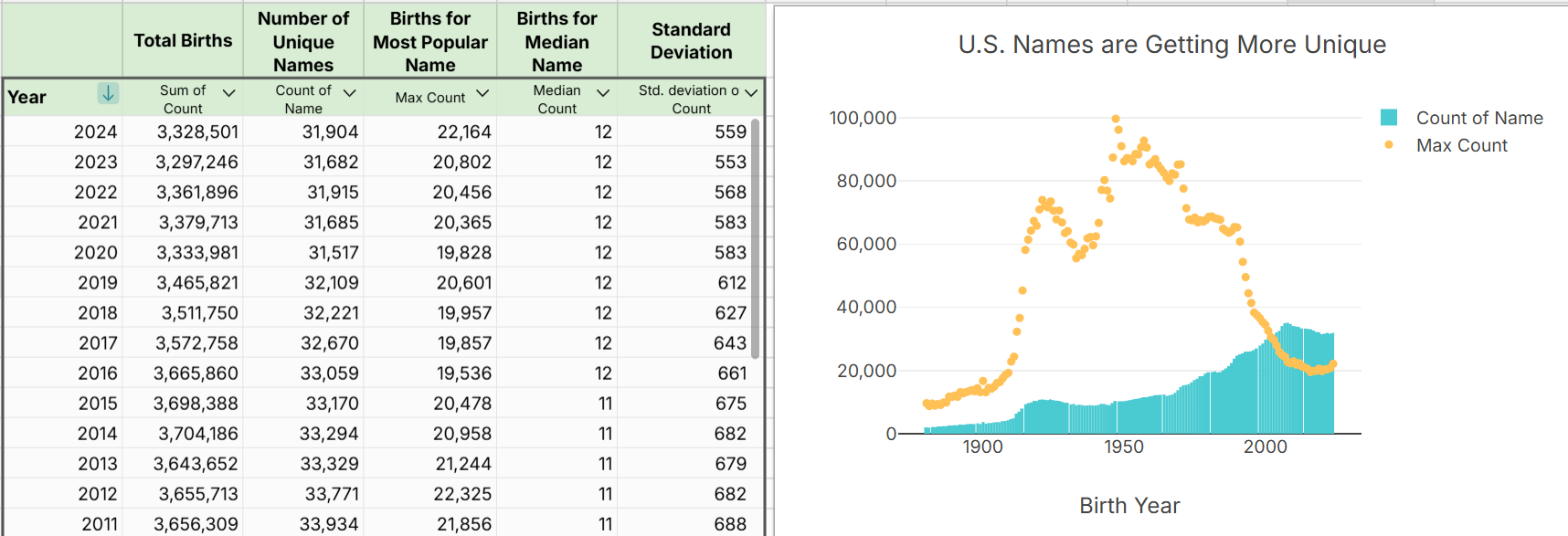Viewport: 1568px width, 536px height.
Task: Open the Max Count dropdown arrow
Action: [x=482, y=93]
